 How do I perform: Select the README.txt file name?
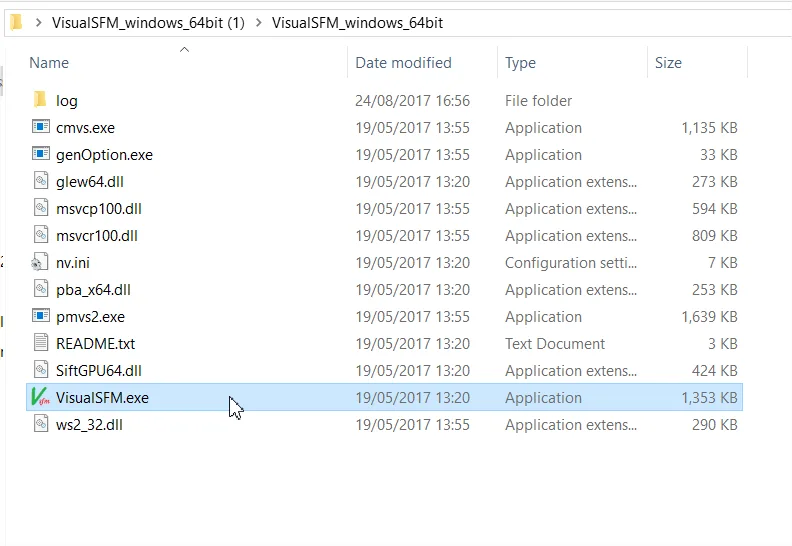coord(95,344)
